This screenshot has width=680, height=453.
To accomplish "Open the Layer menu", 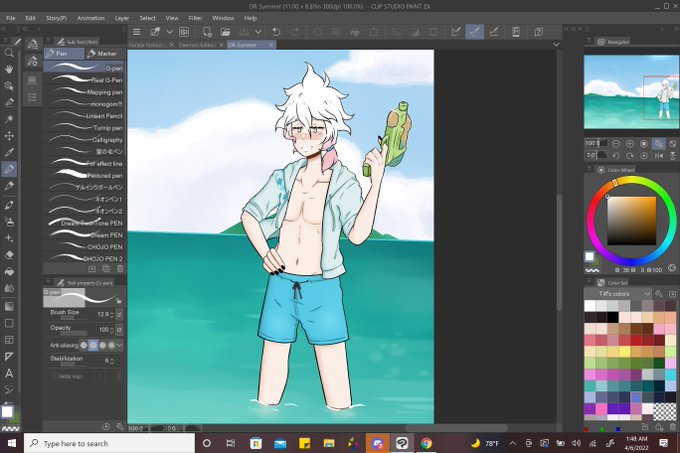I will 122,18.
